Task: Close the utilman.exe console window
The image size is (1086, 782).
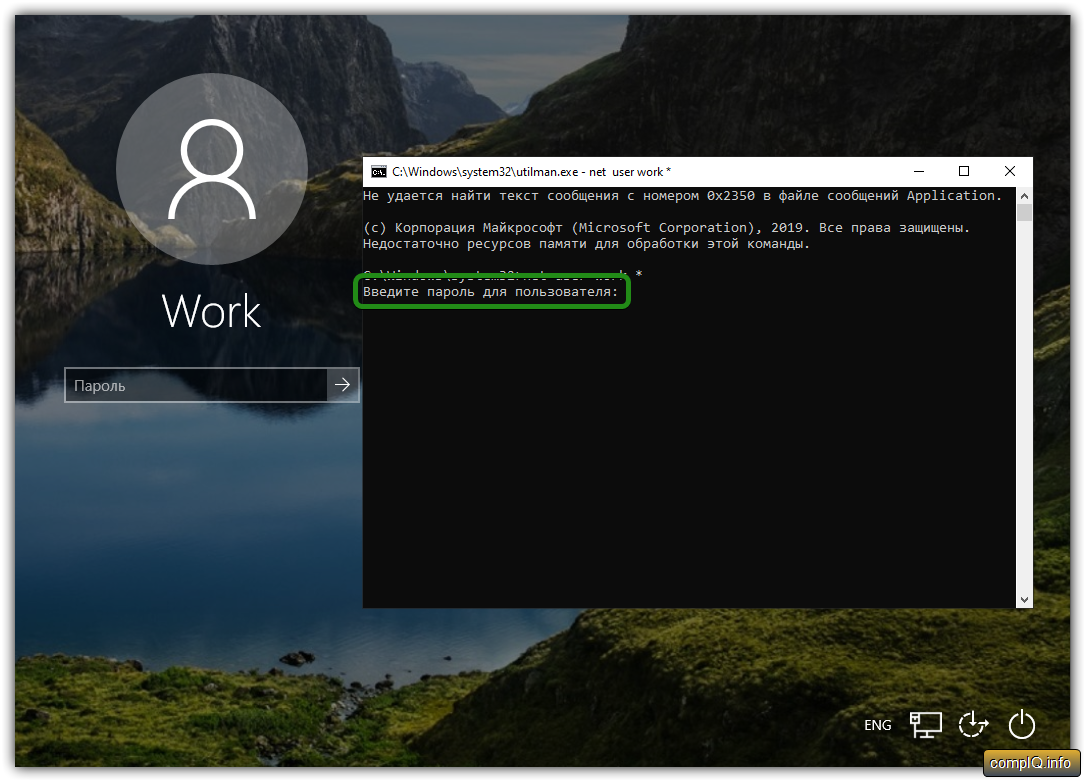Action: coord(1010,172)
